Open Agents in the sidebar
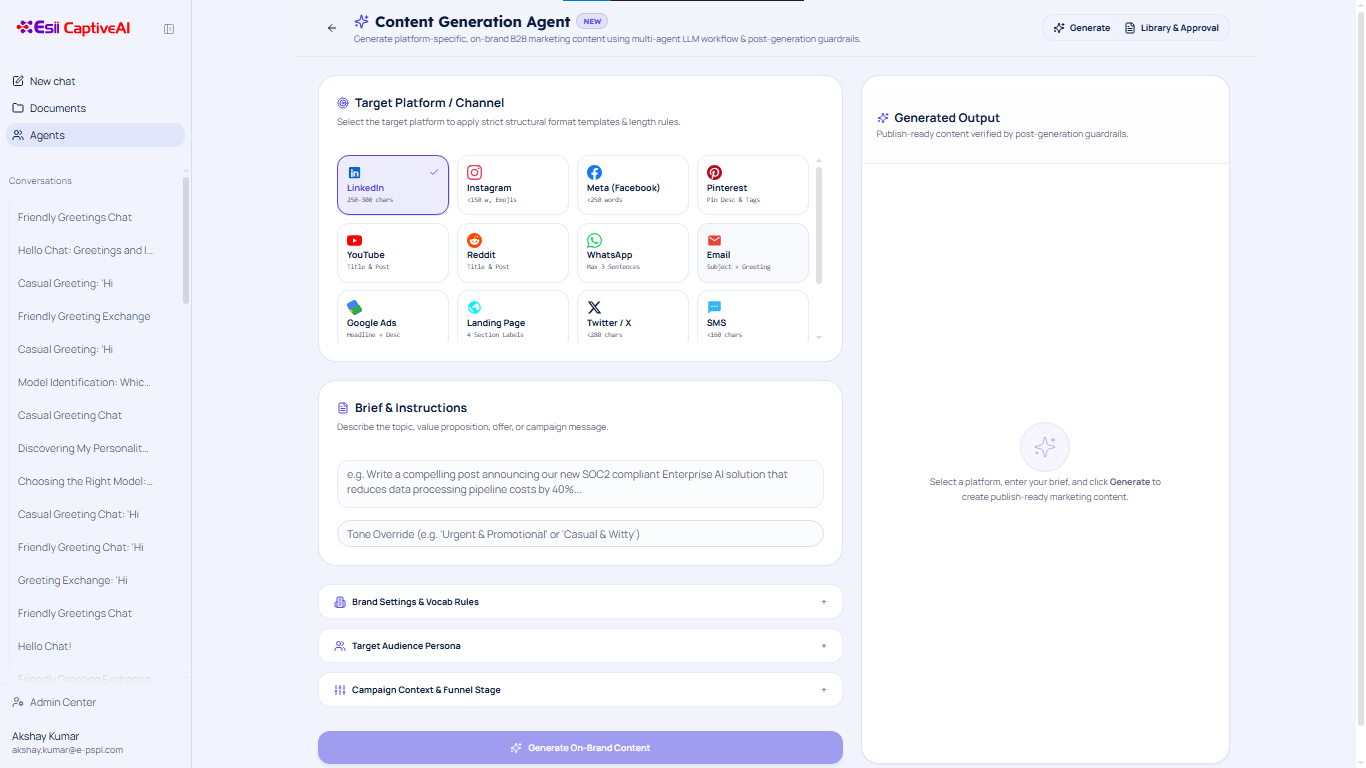 tap(95, 135)
